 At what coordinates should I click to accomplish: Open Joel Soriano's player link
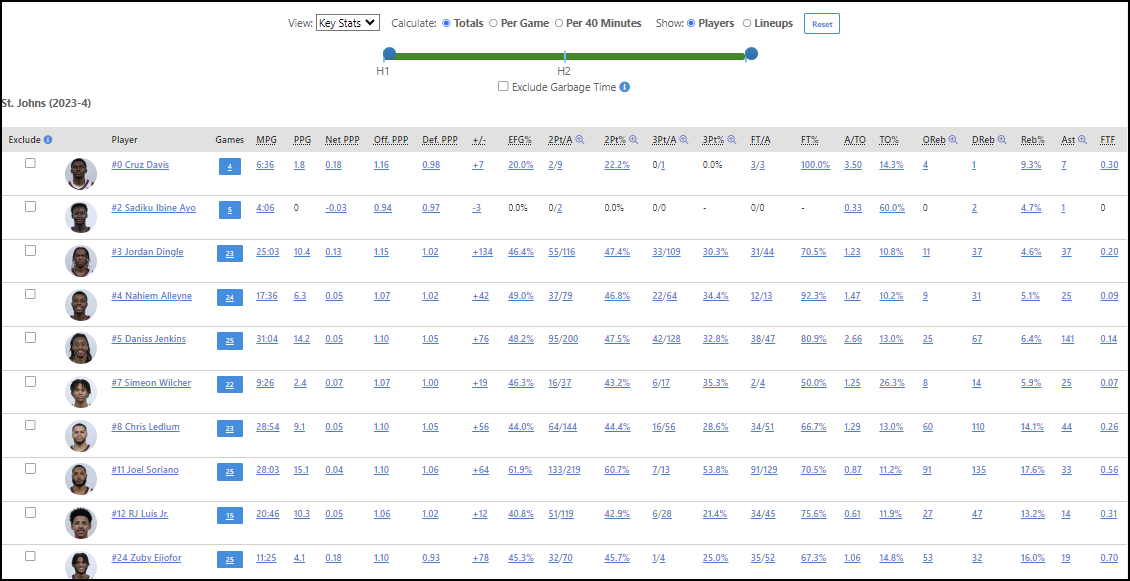143,470
